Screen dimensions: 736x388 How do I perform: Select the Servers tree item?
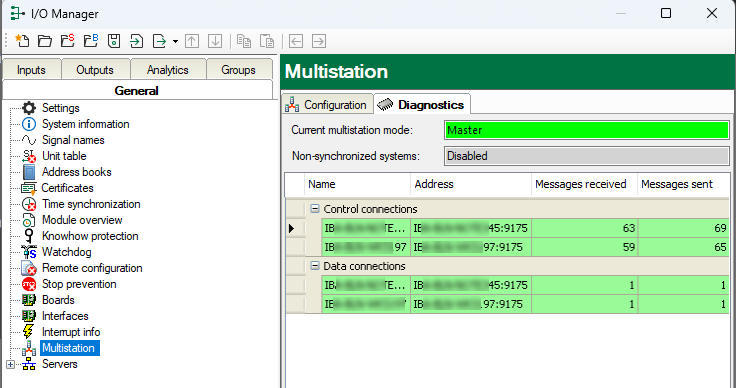60,364
